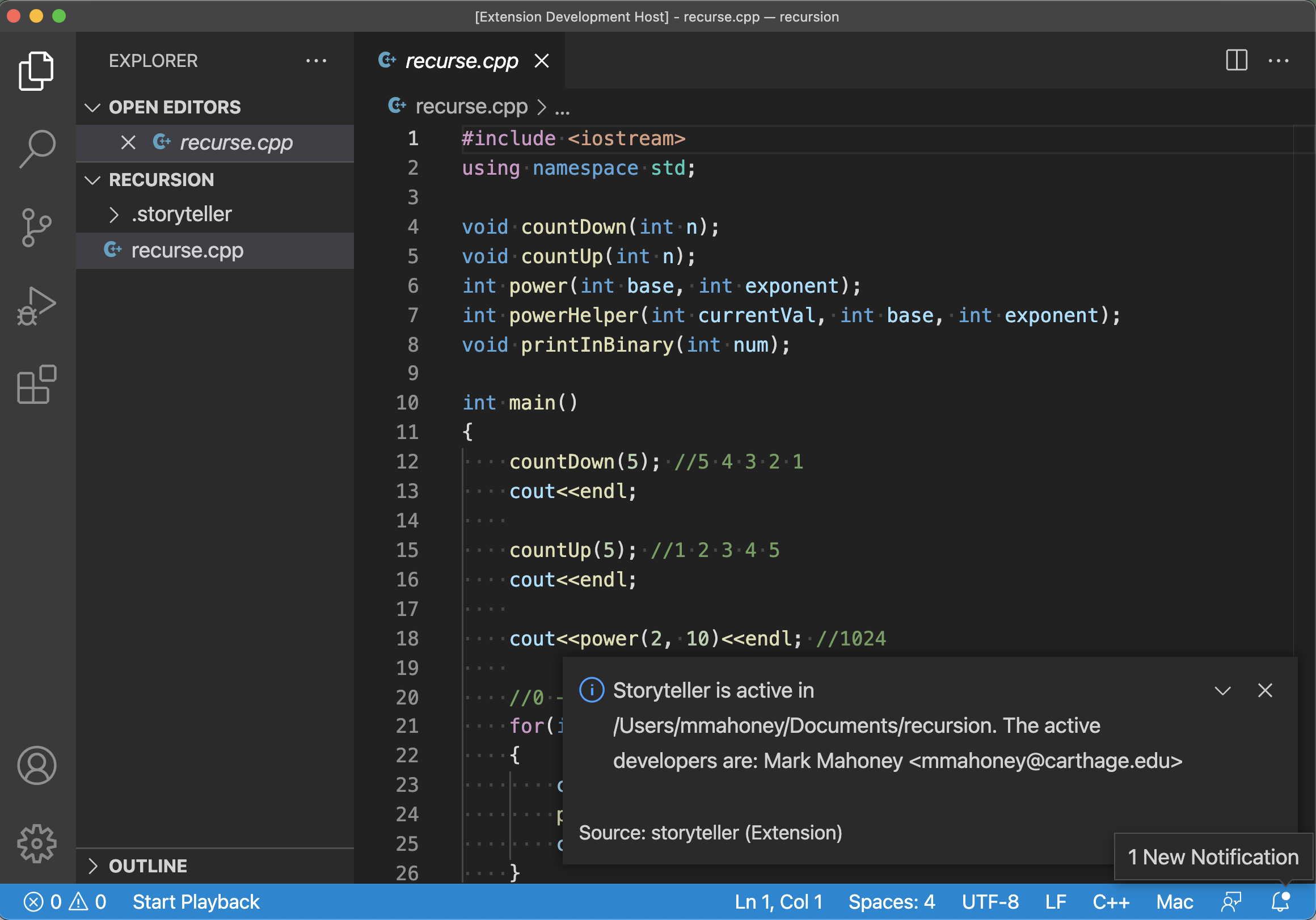This screenshot has height=920, width=1316.
Task: Open the Accounts menu icon
Action: tap(37, 765)
